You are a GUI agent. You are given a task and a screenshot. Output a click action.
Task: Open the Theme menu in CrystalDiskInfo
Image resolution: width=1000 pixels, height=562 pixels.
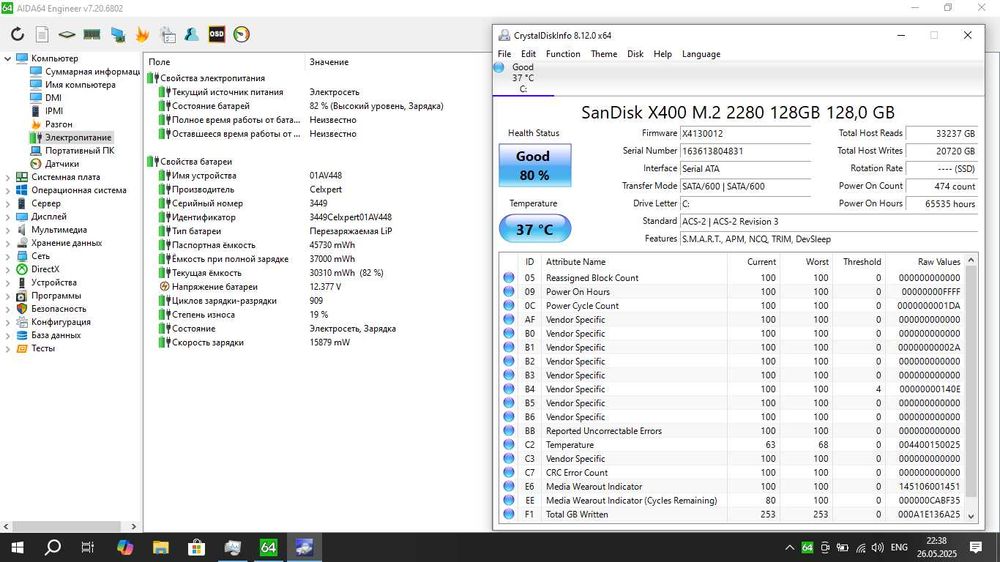603,54
